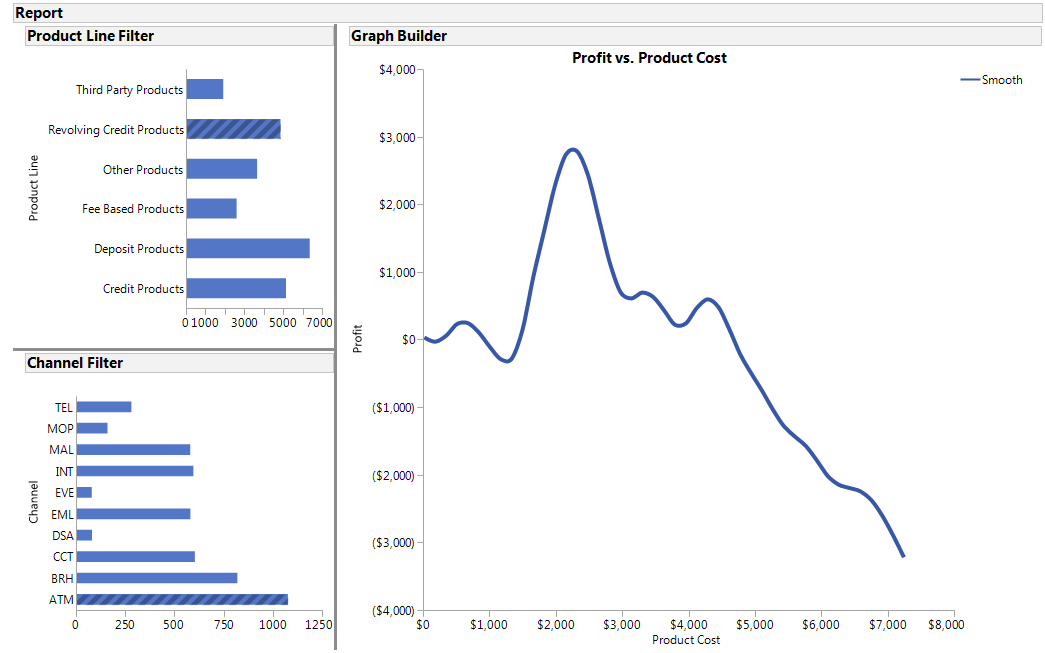Select the Credit Products filter bar
The image size is (1045, 653).
(235, 289)
